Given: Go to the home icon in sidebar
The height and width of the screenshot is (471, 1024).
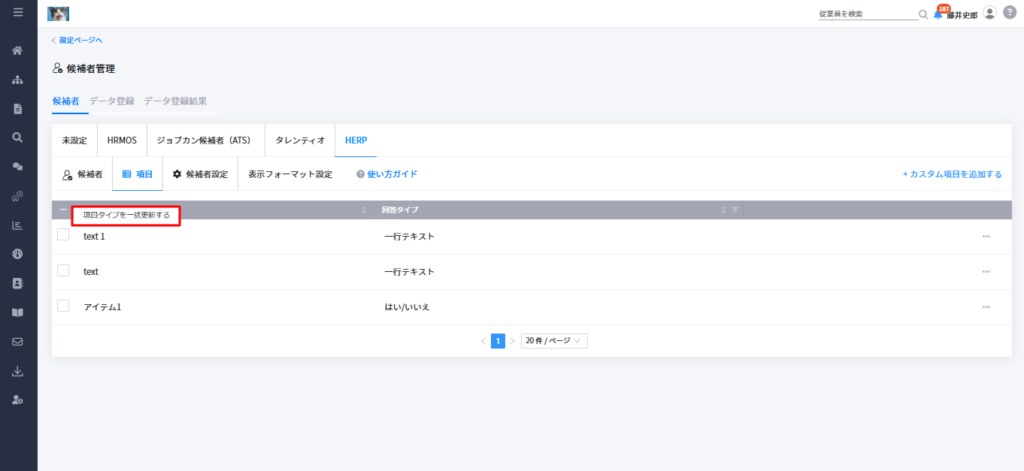Looking at the screenshot, I should [x=18, y=50].
